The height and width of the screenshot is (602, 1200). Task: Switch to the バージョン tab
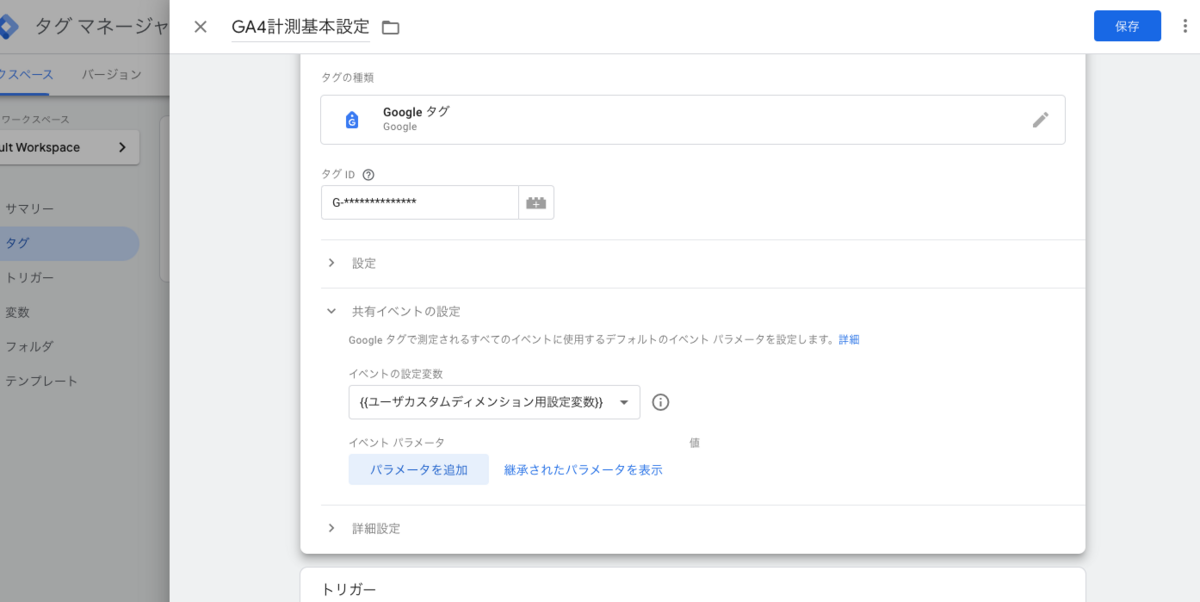112,74
